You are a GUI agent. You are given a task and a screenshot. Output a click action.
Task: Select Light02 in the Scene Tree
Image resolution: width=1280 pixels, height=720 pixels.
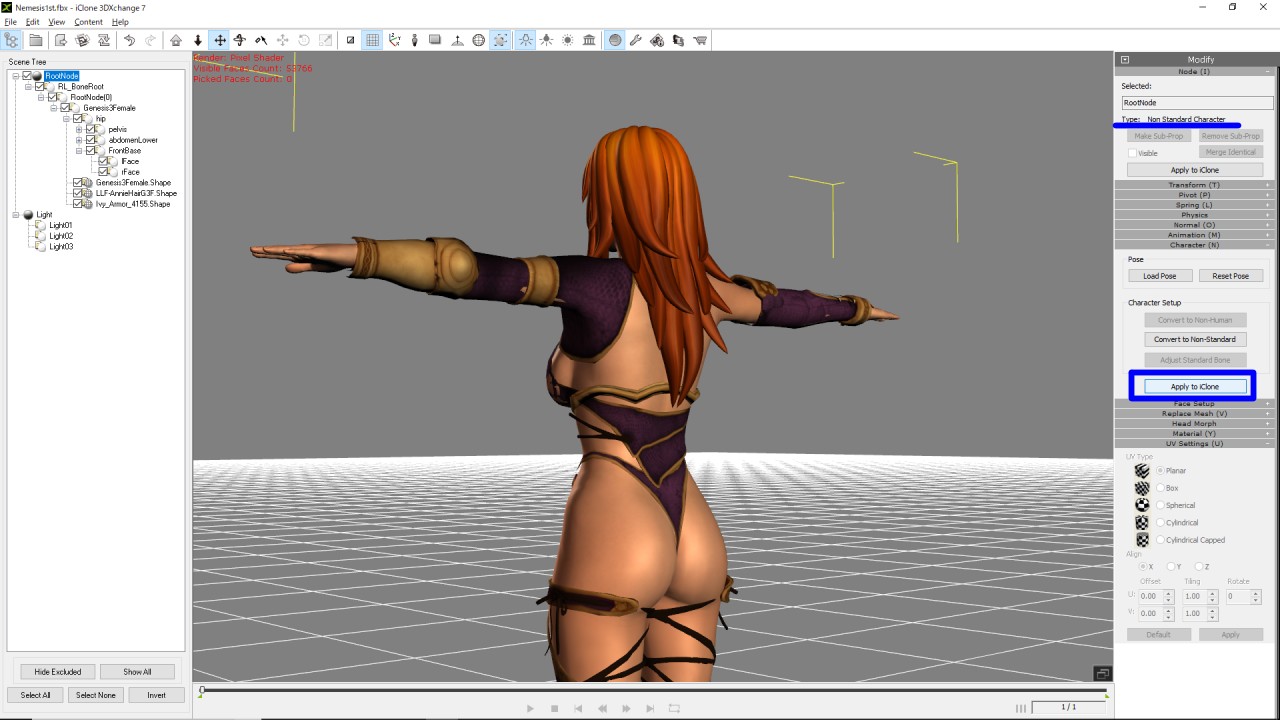(x=61, y=236)
